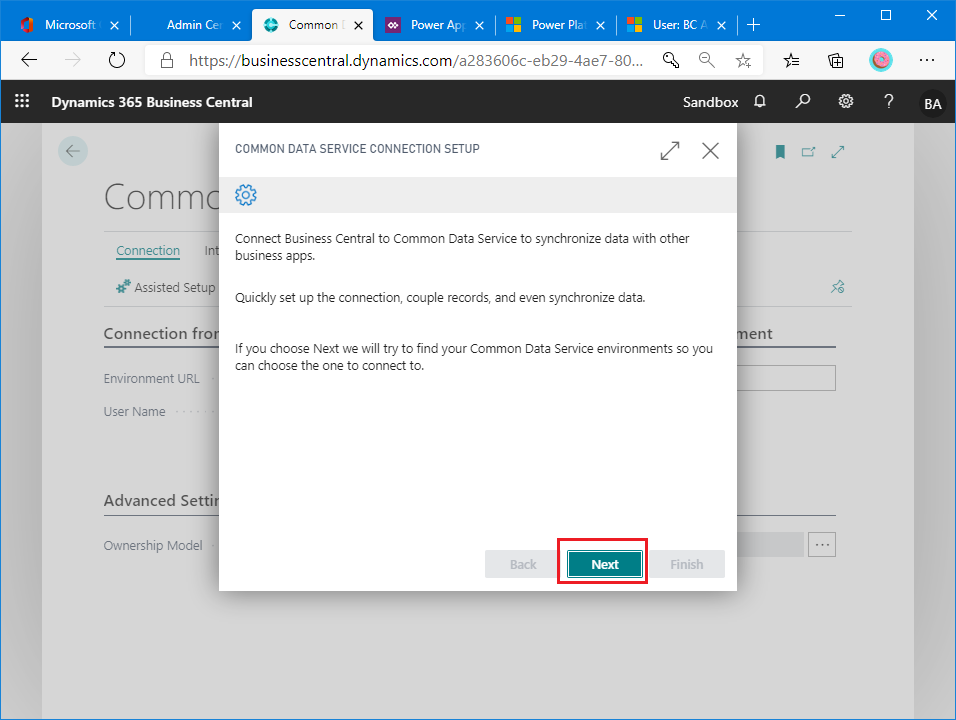Click the key password icon in address bar
The width and height of the screenshot is (956, 720).
671,60
